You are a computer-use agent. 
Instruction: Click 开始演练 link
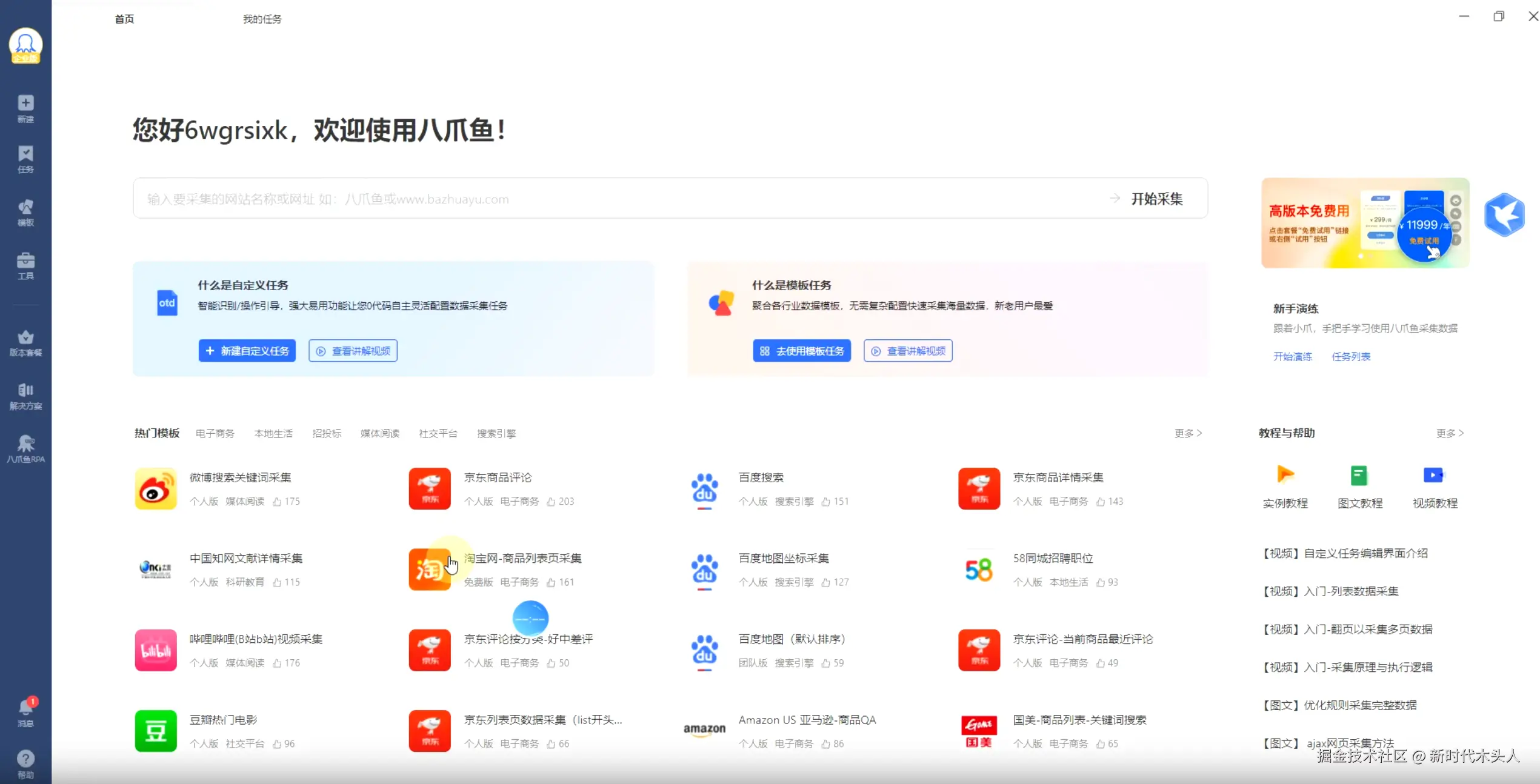click(1292, 357)
